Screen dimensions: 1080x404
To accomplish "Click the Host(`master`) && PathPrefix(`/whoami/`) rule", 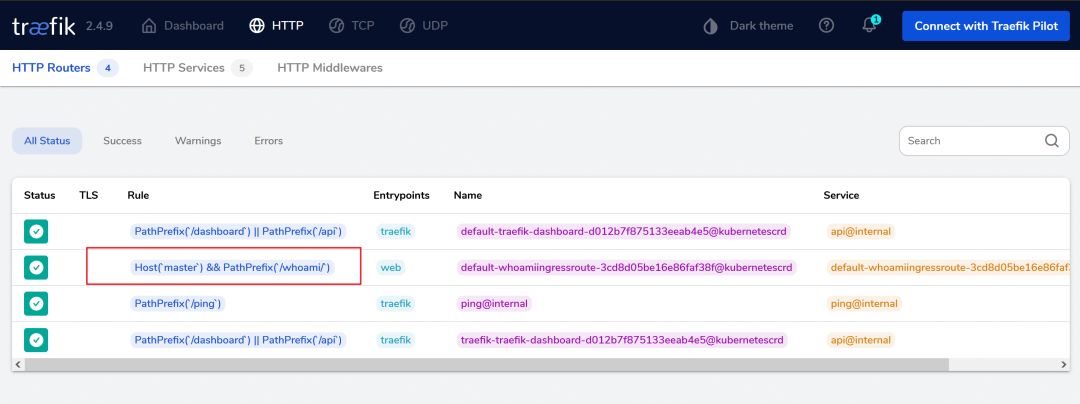I will tap(233, 268).
